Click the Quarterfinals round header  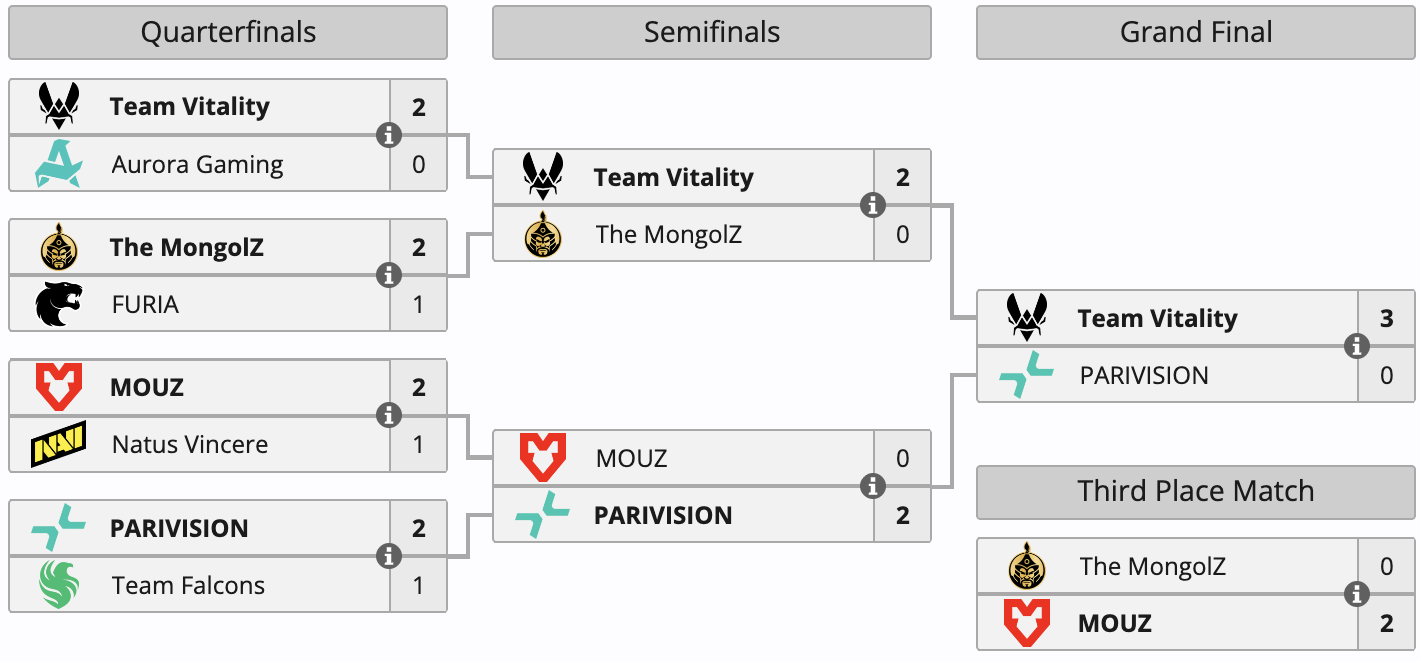[228, 33]
